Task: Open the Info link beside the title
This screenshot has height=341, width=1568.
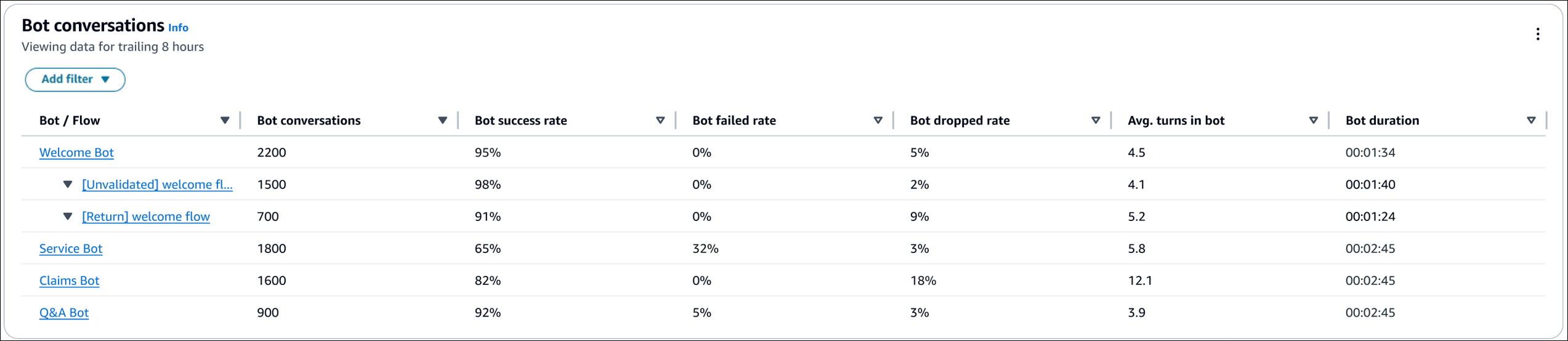Action: pyautogui.click(x=179, y=28)
